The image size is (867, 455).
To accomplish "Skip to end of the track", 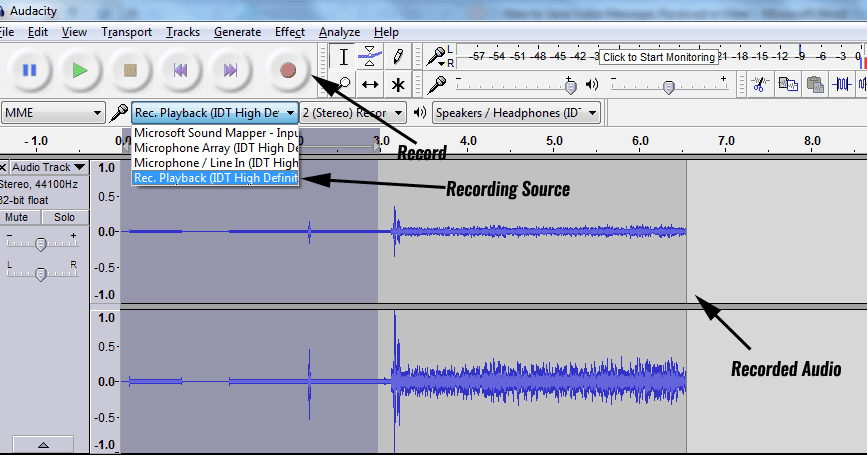I will pos(231,70).
